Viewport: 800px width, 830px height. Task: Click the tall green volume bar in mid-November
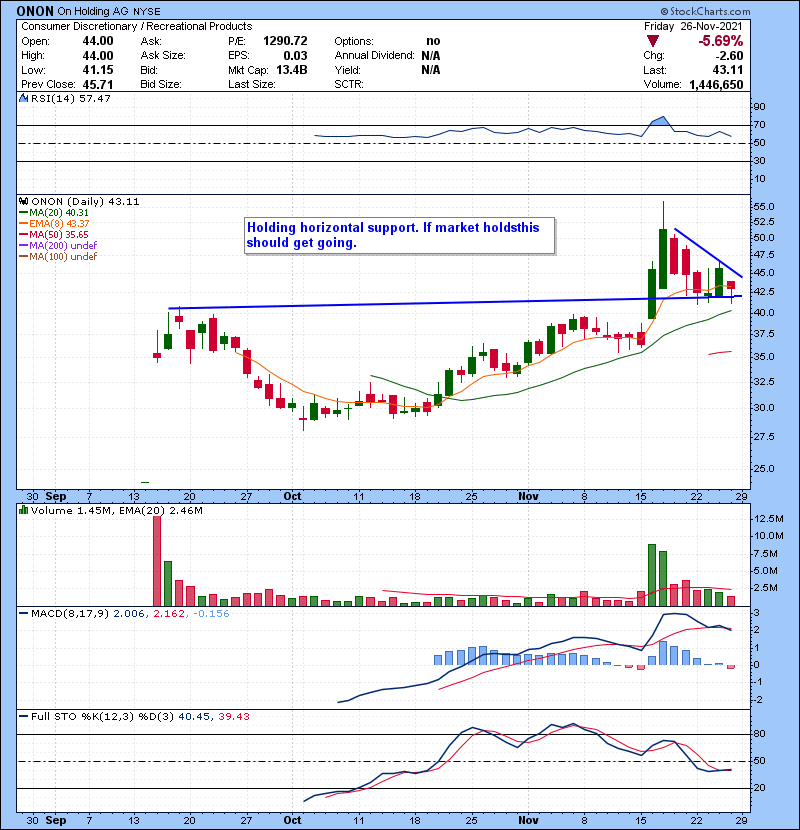[652, 575]
